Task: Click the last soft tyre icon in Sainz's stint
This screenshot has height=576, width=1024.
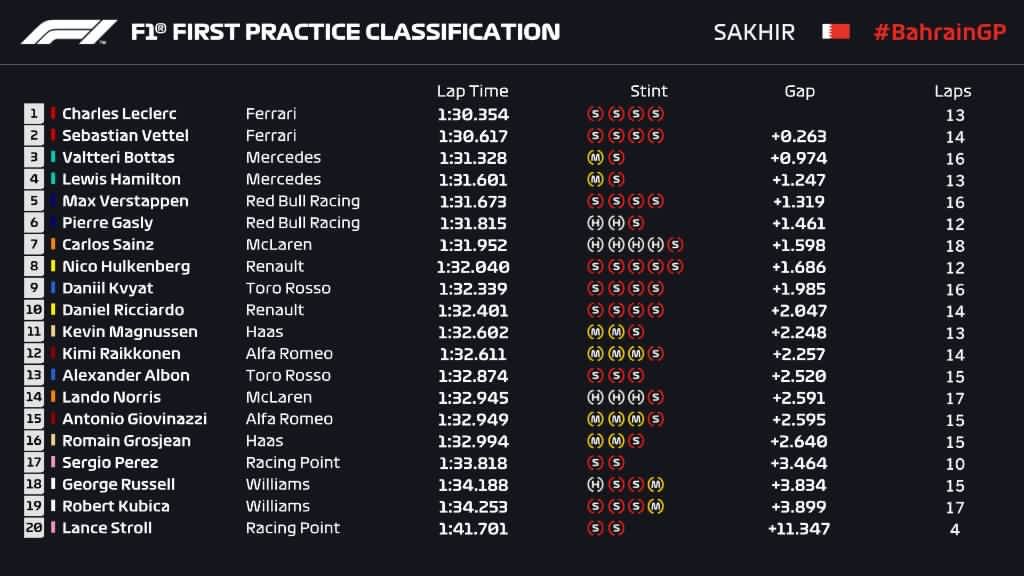Action: (x=676, y=244)
